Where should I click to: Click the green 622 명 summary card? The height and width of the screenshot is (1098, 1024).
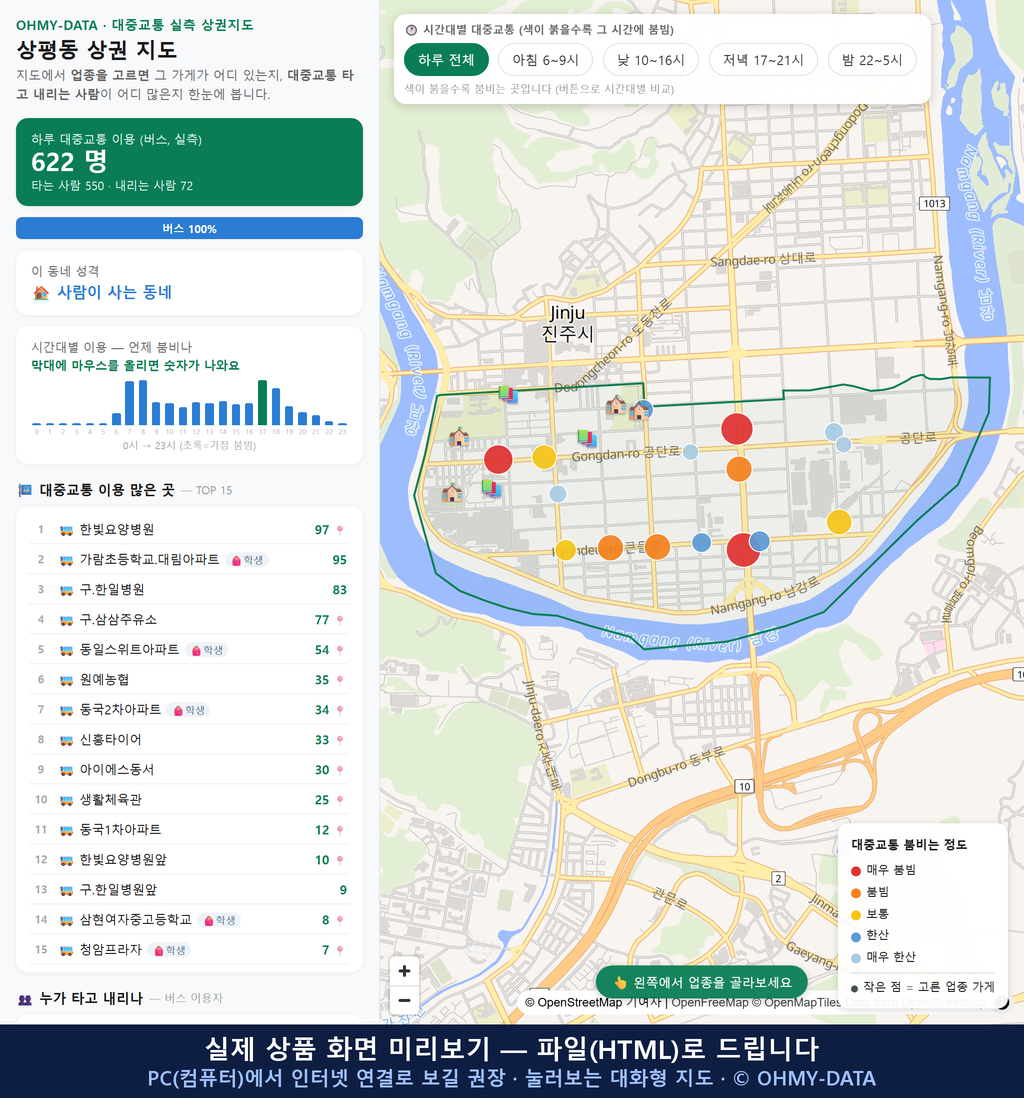pyautogui.click(x=189, y=162)
